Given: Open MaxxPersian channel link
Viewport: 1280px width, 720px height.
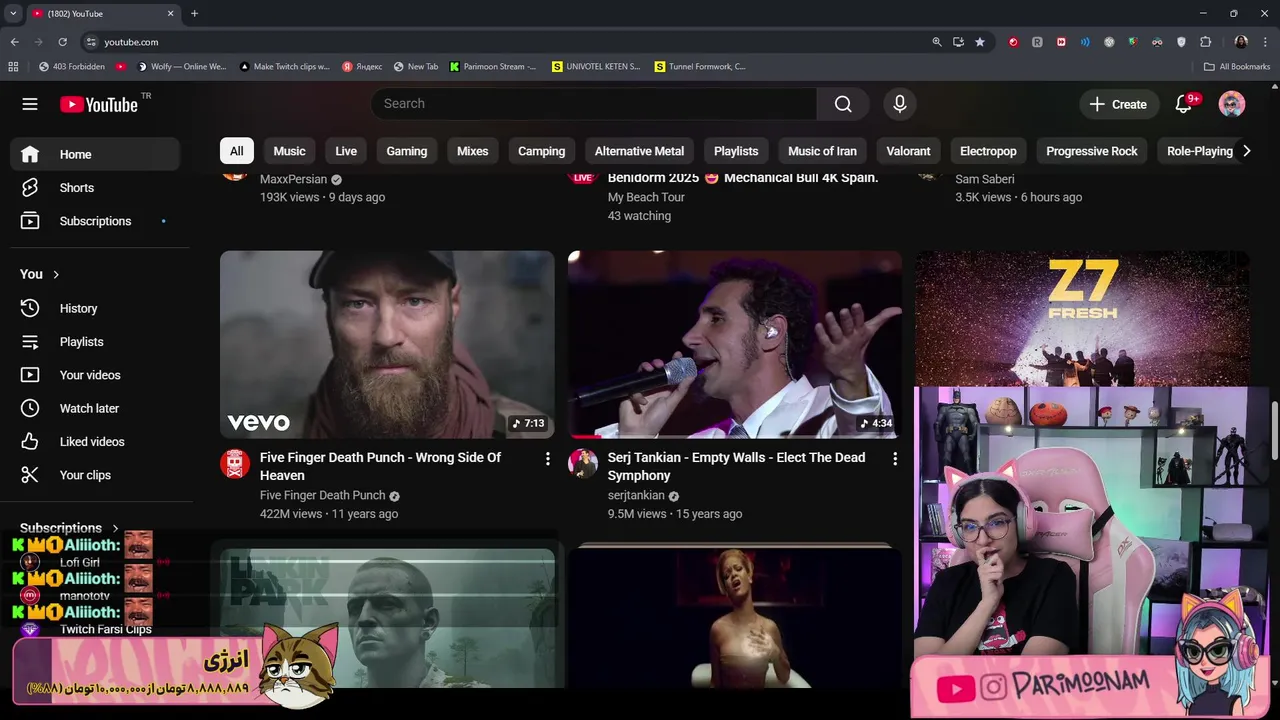Looking at the screenshot, I should tap(293, 179).
